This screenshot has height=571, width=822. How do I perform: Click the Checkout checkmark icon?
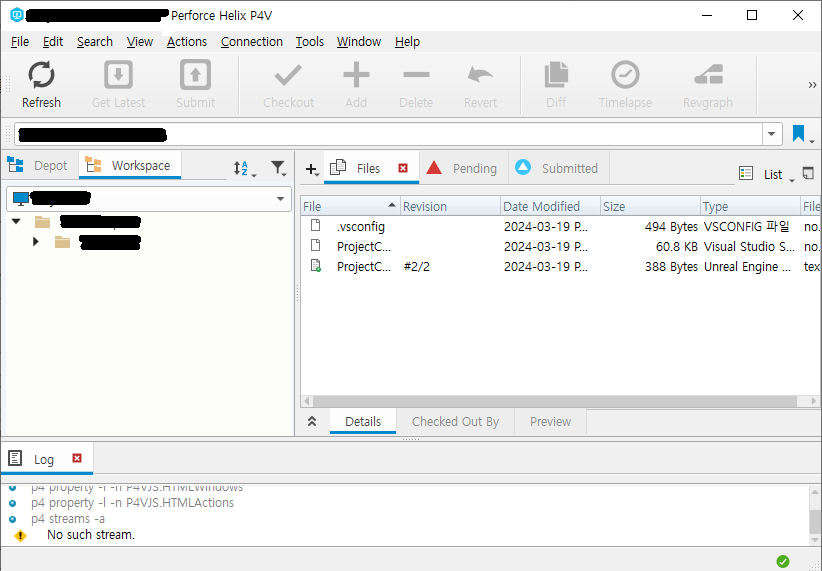coord(288,74)
